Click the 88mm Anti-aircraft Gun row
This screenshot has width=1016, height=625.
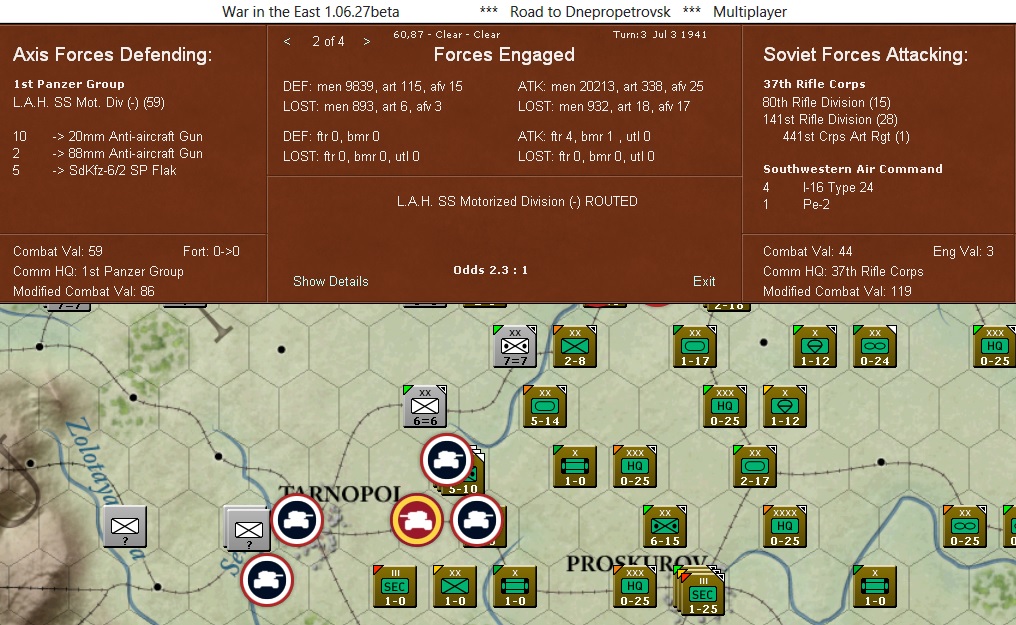click(x=108, y=153)
